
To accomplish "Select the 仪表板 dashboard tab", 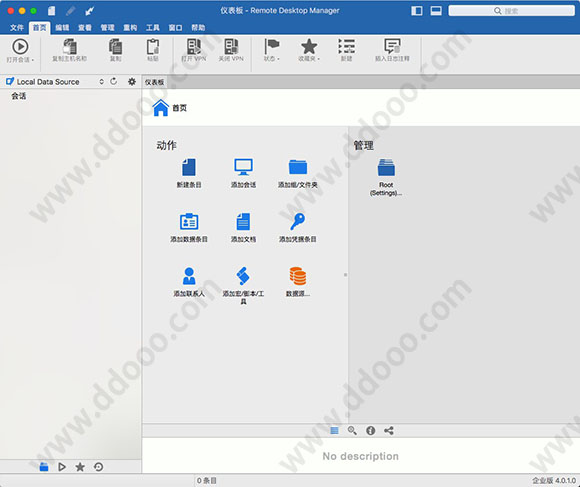I will coord(154,82).
